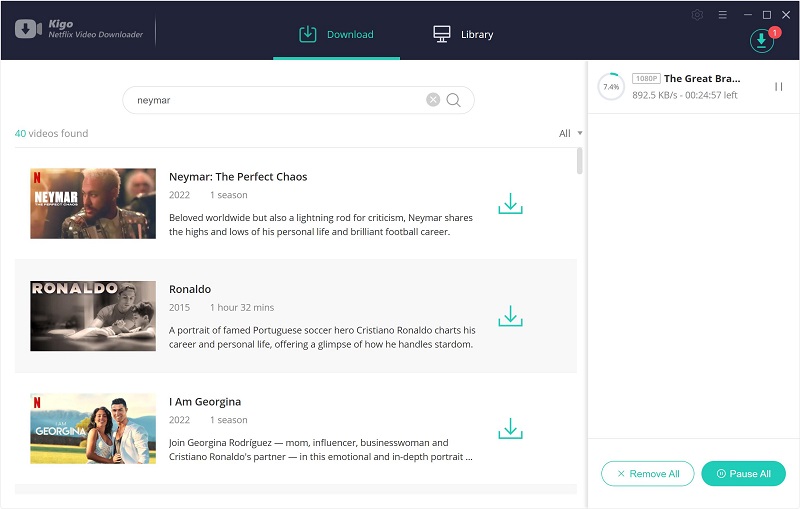Clear the neymar search text

point(433,99)
